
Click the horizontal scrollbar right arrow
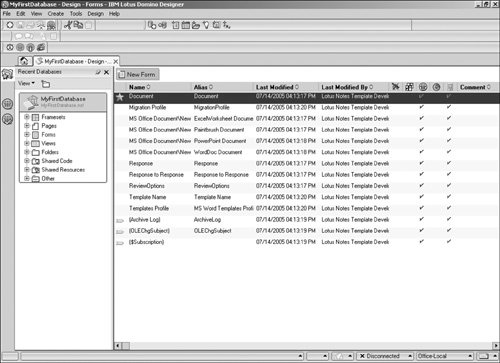coord(496,346)
